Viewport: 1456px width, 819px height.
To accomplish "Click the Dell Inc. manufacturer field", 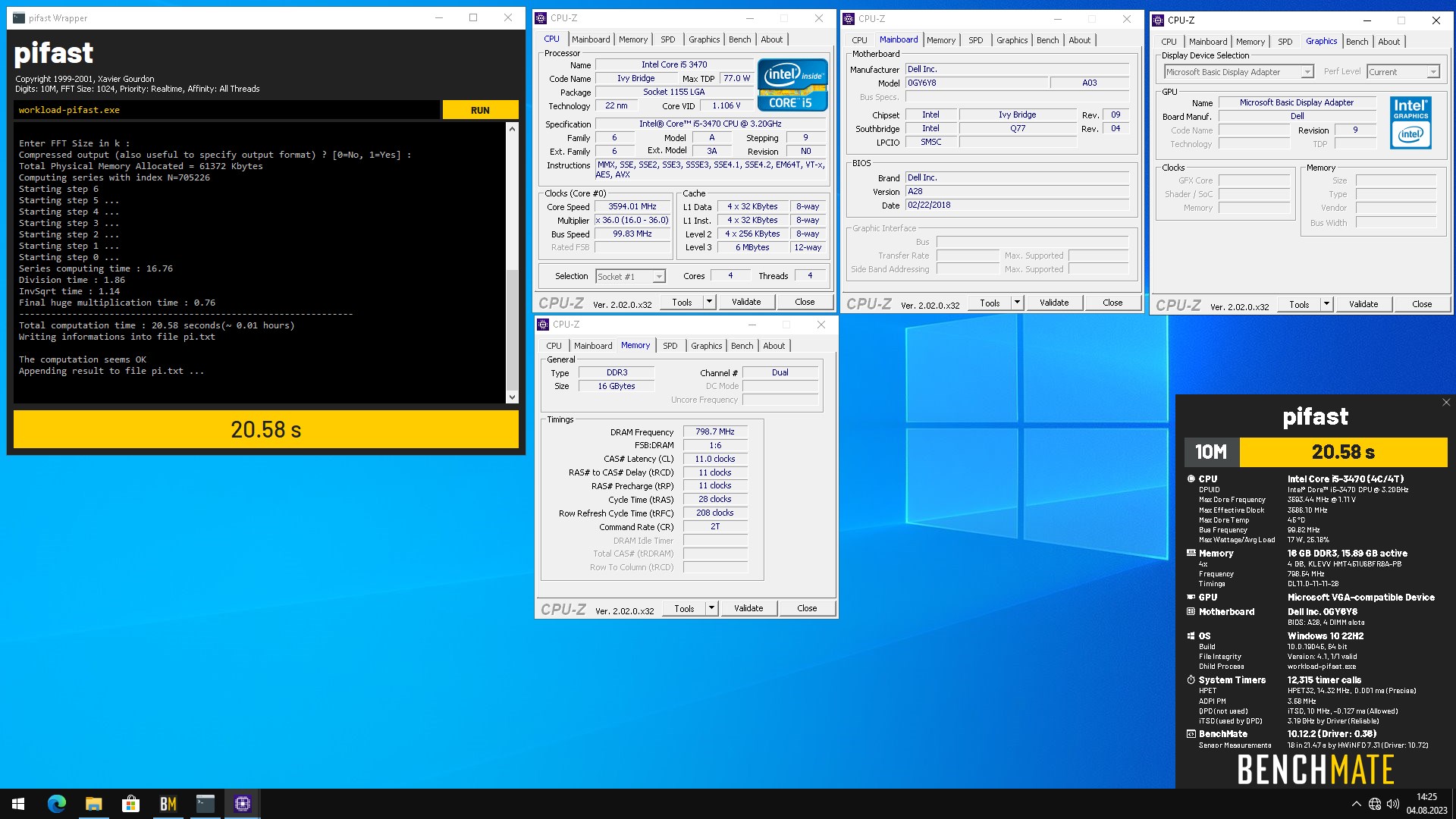I will pyautogui.click(x=1017, y=69).
